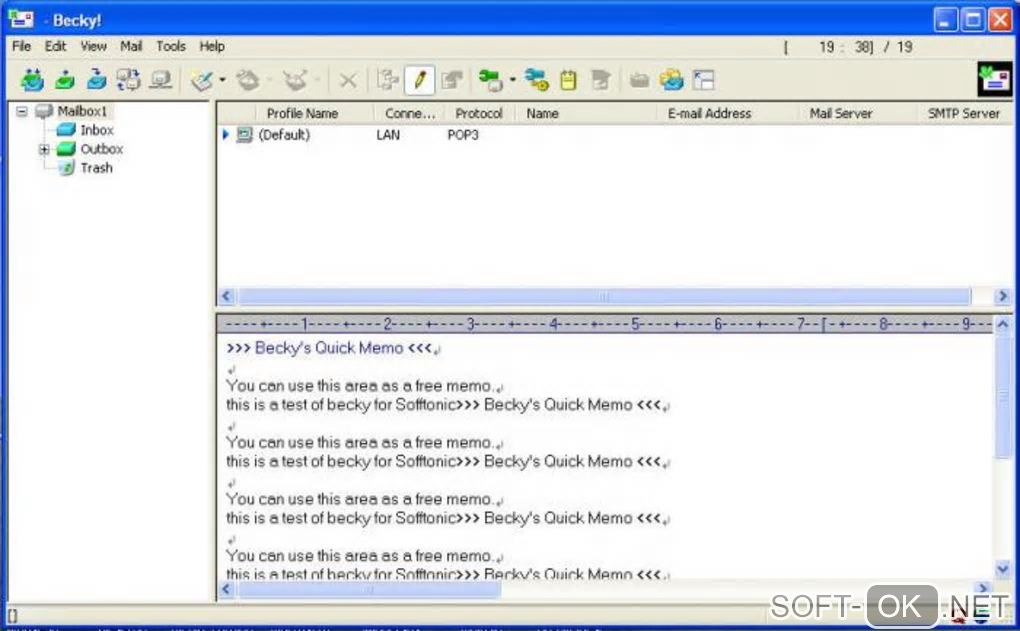Screen dimensions: 1020x631
Task: Click the Becky app icon in title bar
Action: click(21, 20)
